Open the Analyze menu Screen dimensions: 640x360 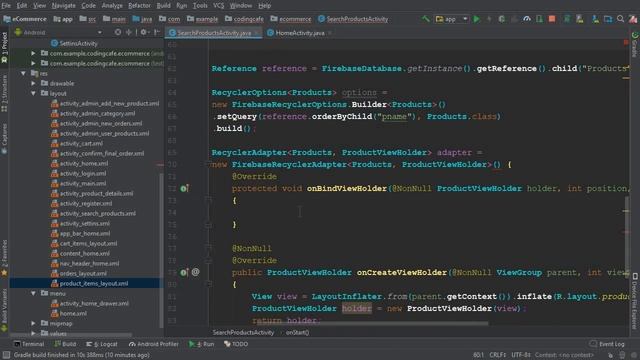pos(112,5)
